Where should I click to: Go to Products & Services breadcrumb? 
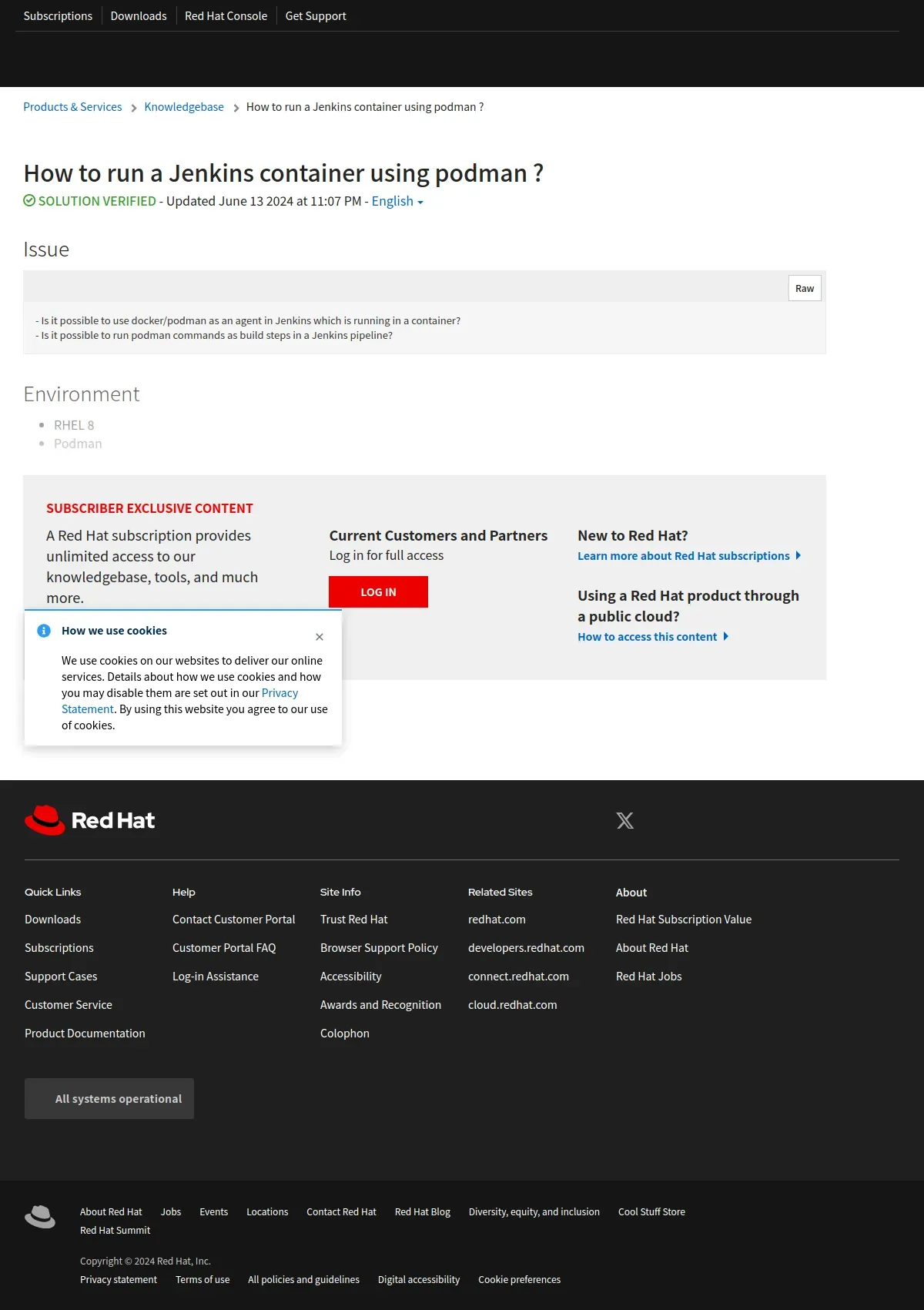(72, 107)
